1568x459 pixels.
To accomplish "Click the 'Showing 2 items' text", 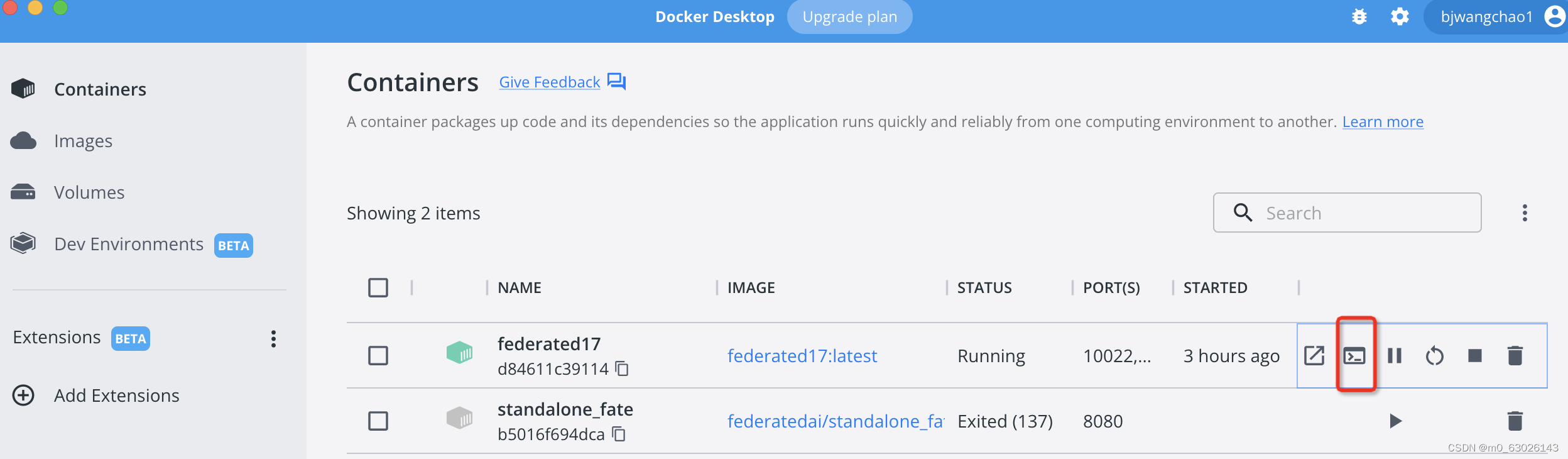I will (413, 213).
